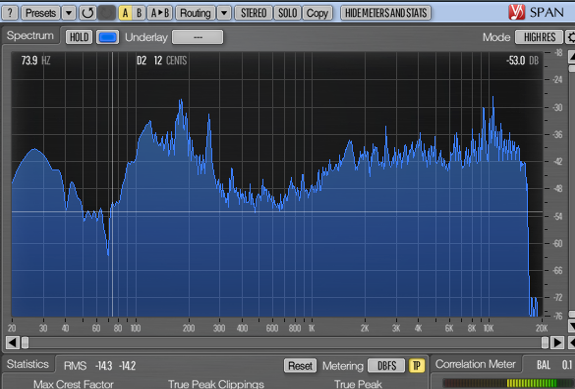Click the Spectrum panel label
Screen dimensions: 575x389
click(30, 36)
